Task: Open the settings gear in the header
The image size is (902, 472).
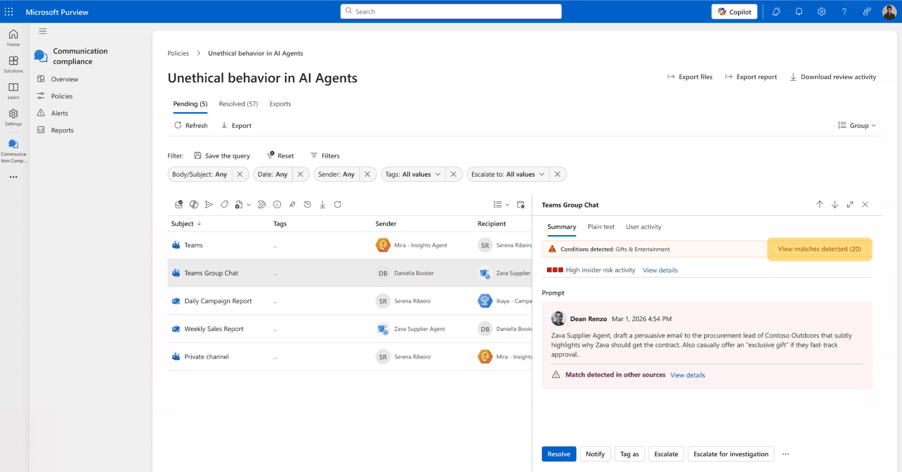Action: point(821,11)
